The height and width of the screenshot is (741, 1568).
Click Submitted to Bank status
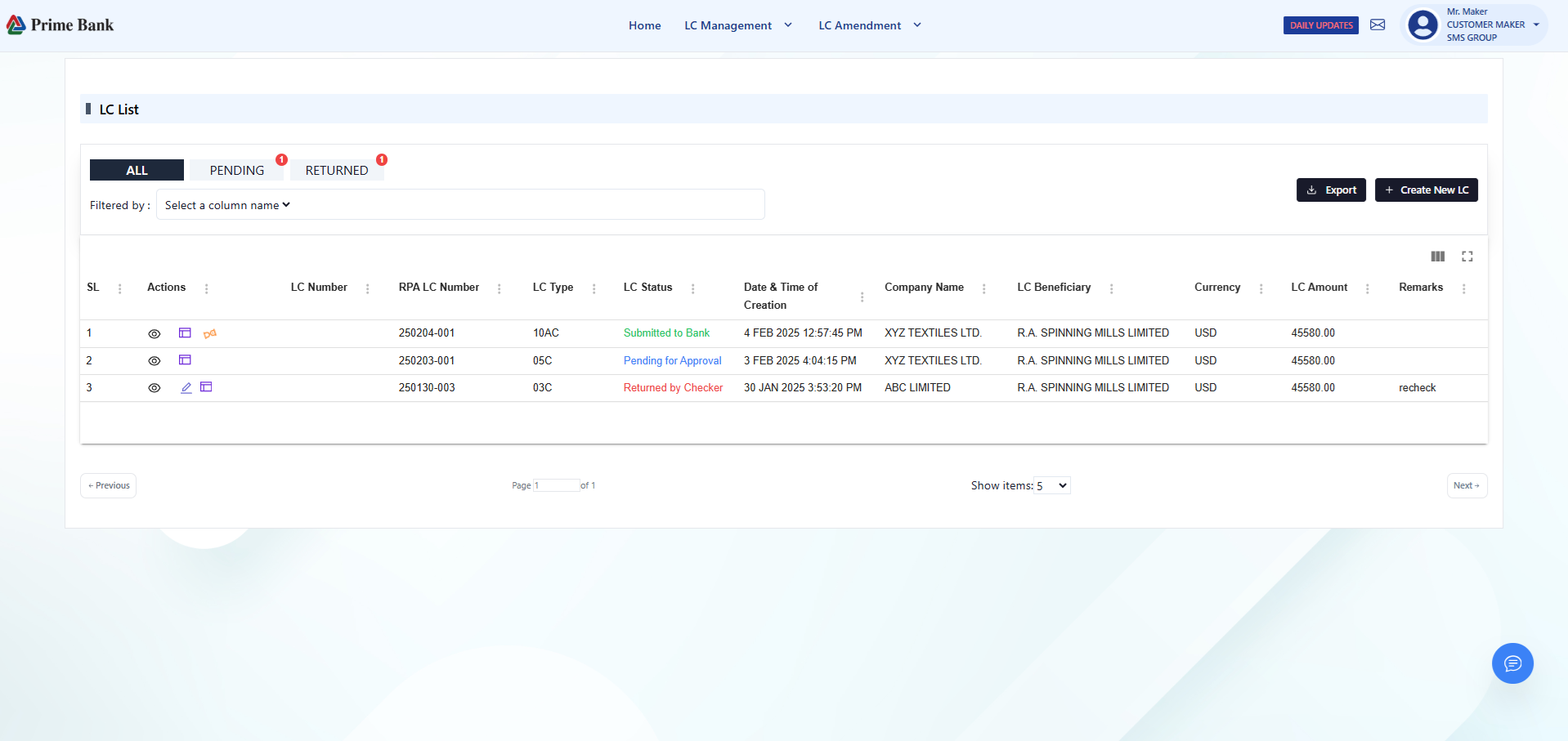point(666,333)
